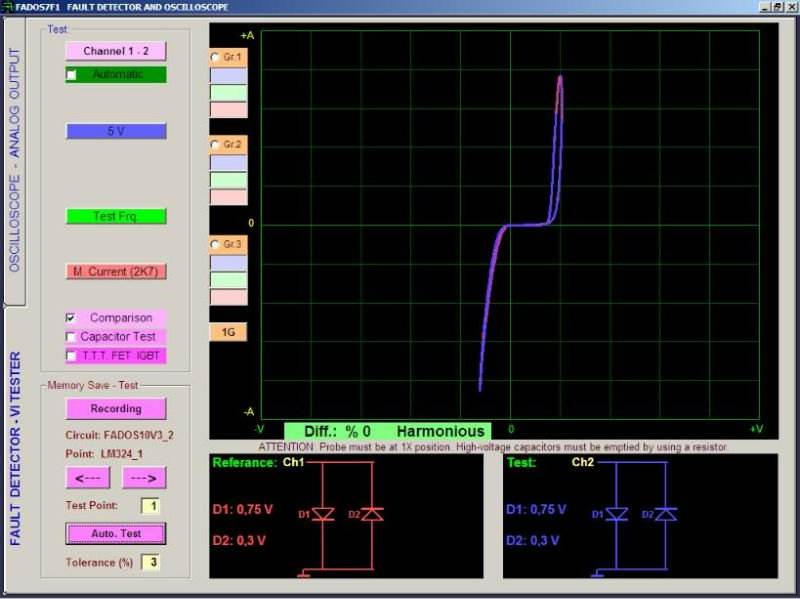
Task: Select the Gr.1 radio button
Action: point(215,57)
